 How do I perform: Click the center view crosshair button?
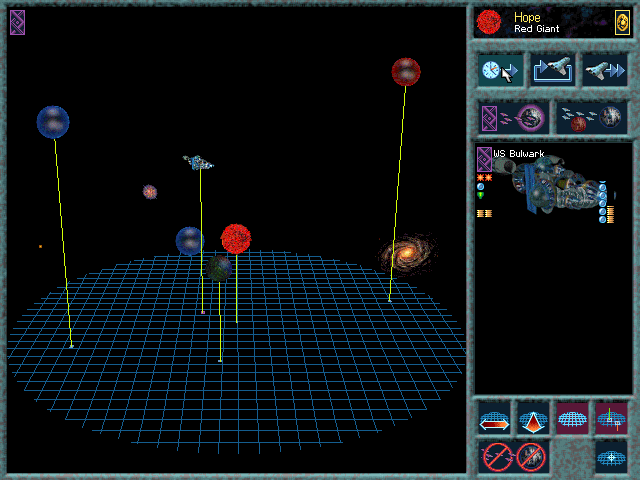(x=611, y=457)
